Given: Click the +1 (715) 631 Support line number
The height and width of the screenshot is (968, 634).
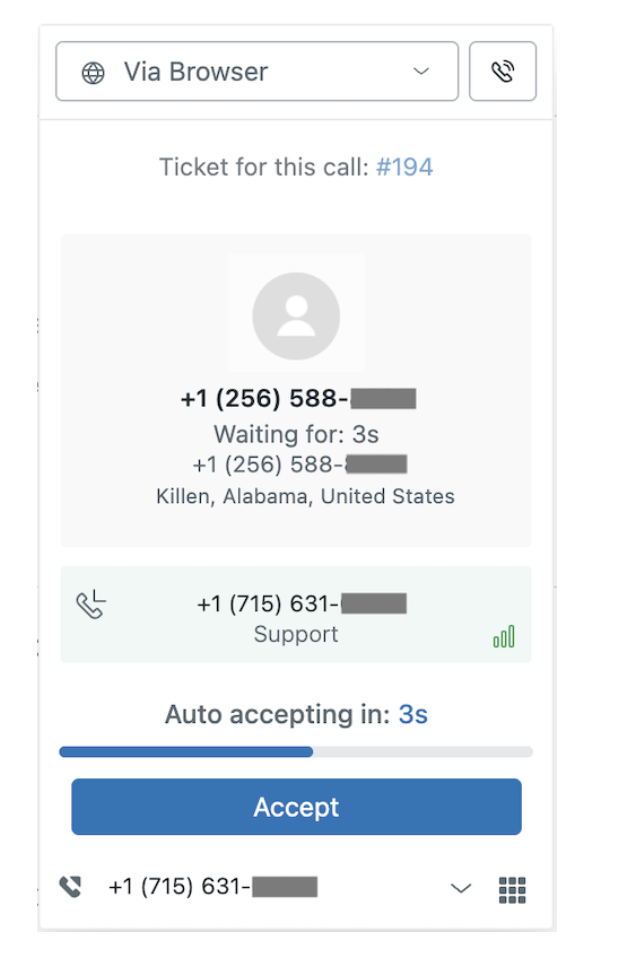Looking at the screenshot, I should pos(301,603).
